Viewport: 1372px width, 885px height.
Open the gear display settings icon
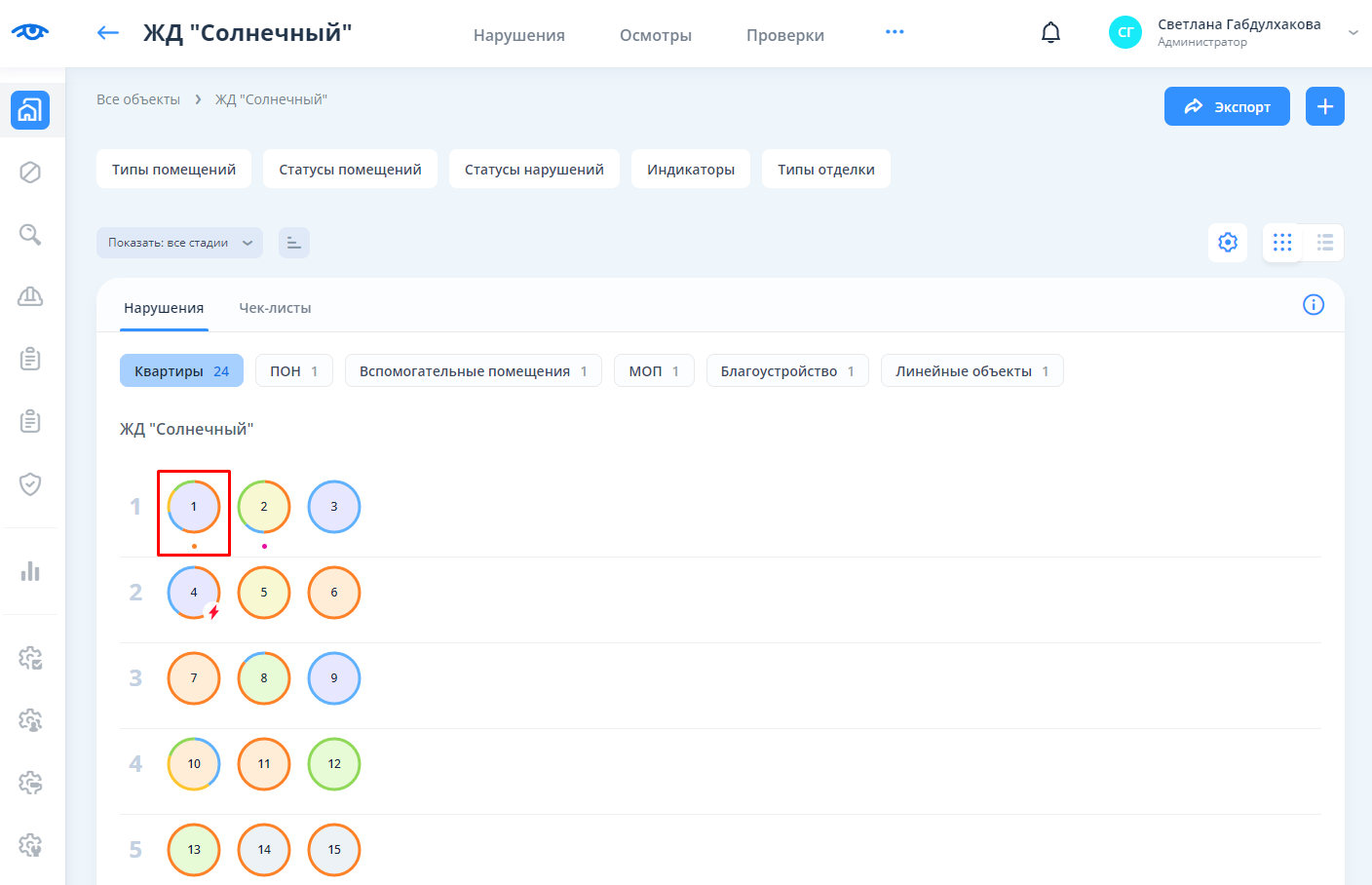[x=1228, y=242]
